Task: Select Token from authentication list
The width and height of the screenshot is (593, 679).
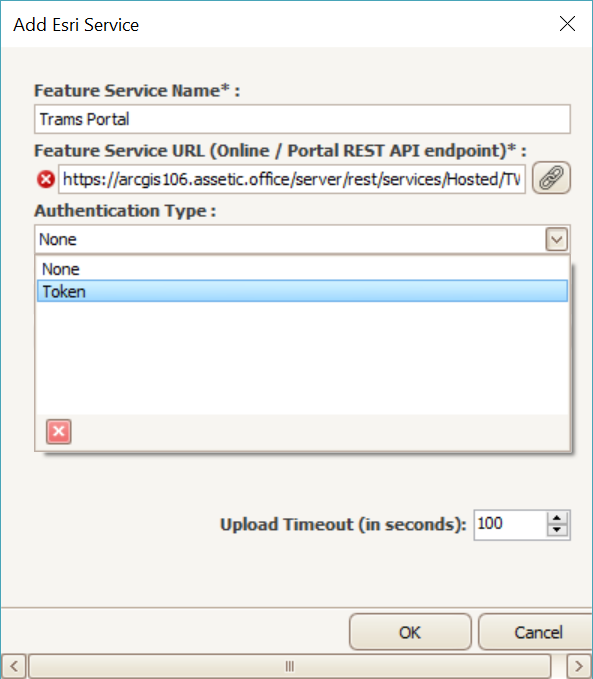Action: [302, 291]
